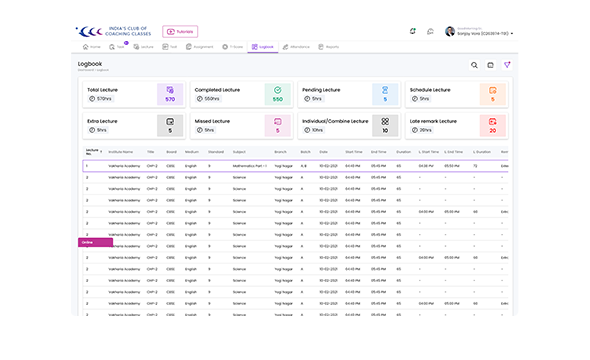
Task: Open the purple filter funnel icon
Action: [507, 65]
